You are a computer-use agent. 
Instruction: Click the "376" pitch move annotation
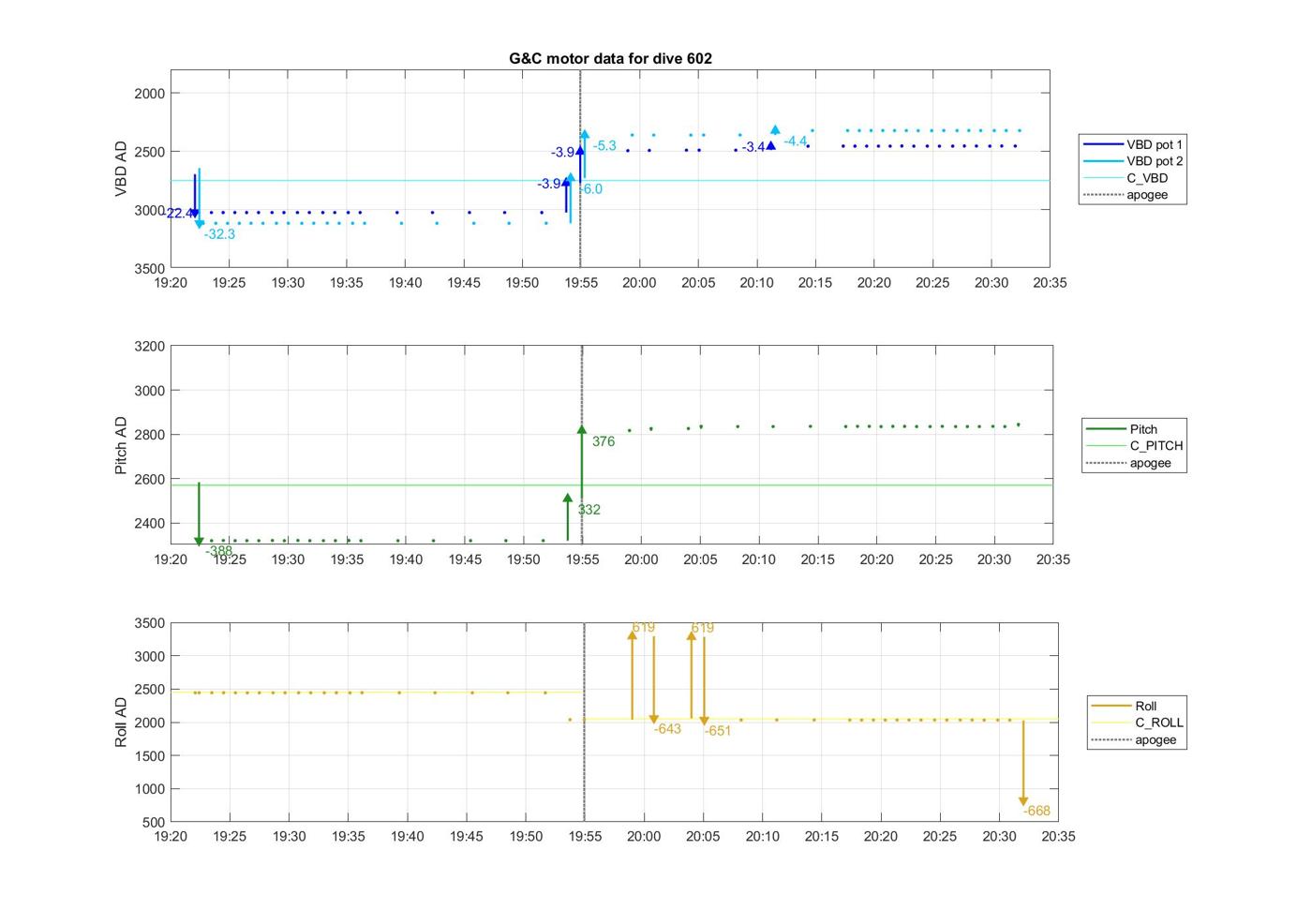(604, 441)
